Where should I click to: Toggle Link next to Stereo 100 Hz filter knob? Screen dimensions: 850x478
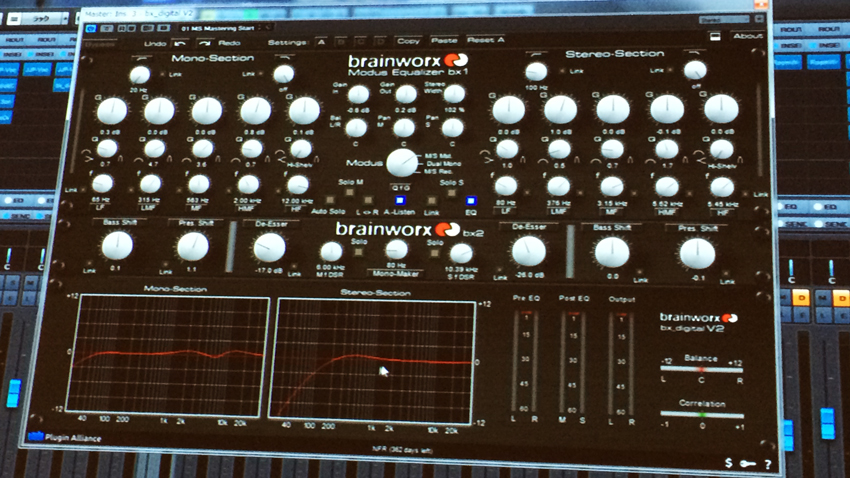point(562,71)
